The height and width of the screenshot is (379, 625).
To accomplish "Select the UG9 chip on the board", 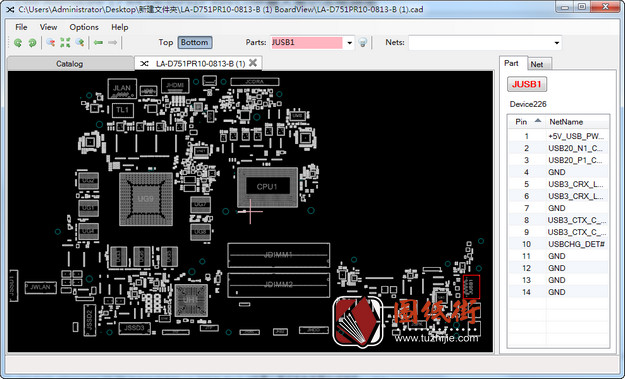I will pyautogui.click(x=146, y=198).
